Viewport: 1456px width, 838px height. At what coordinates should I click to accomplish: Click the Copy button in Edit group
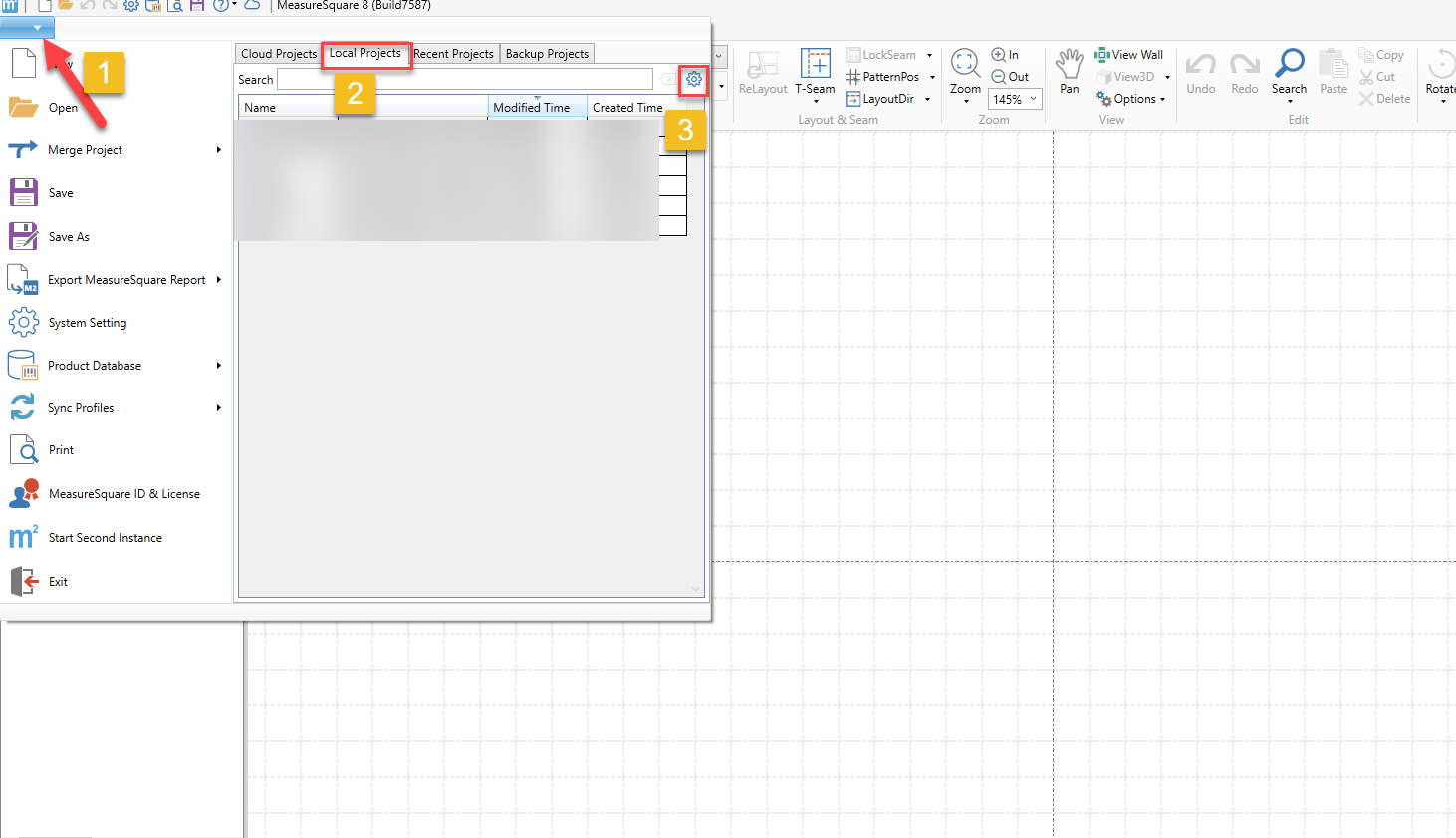tap(1381, 55)
